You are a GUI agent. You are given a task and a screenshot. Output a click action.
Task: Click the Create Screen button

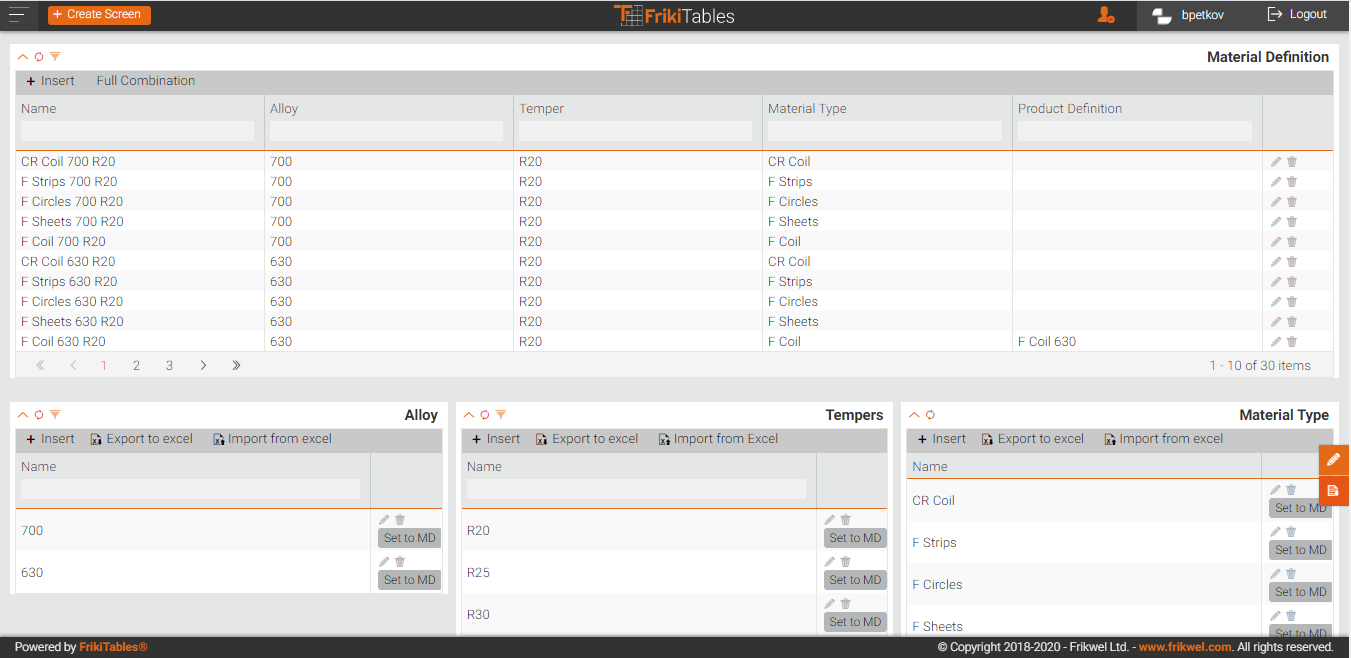(99, 15)
